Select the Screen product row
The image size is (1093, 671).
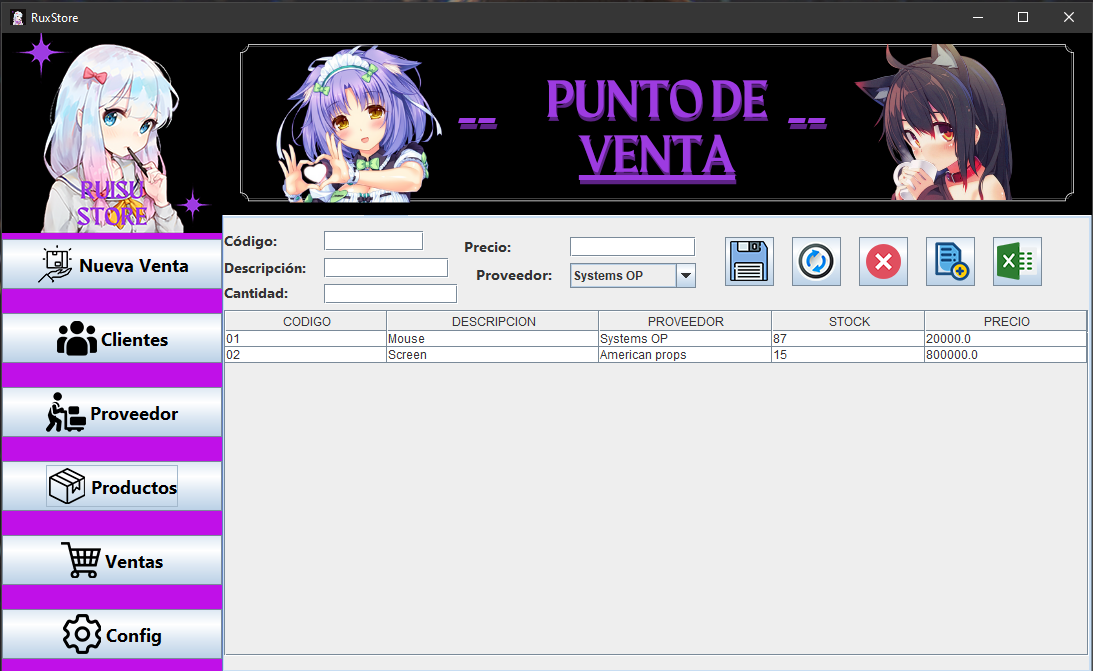coord(490,355)
